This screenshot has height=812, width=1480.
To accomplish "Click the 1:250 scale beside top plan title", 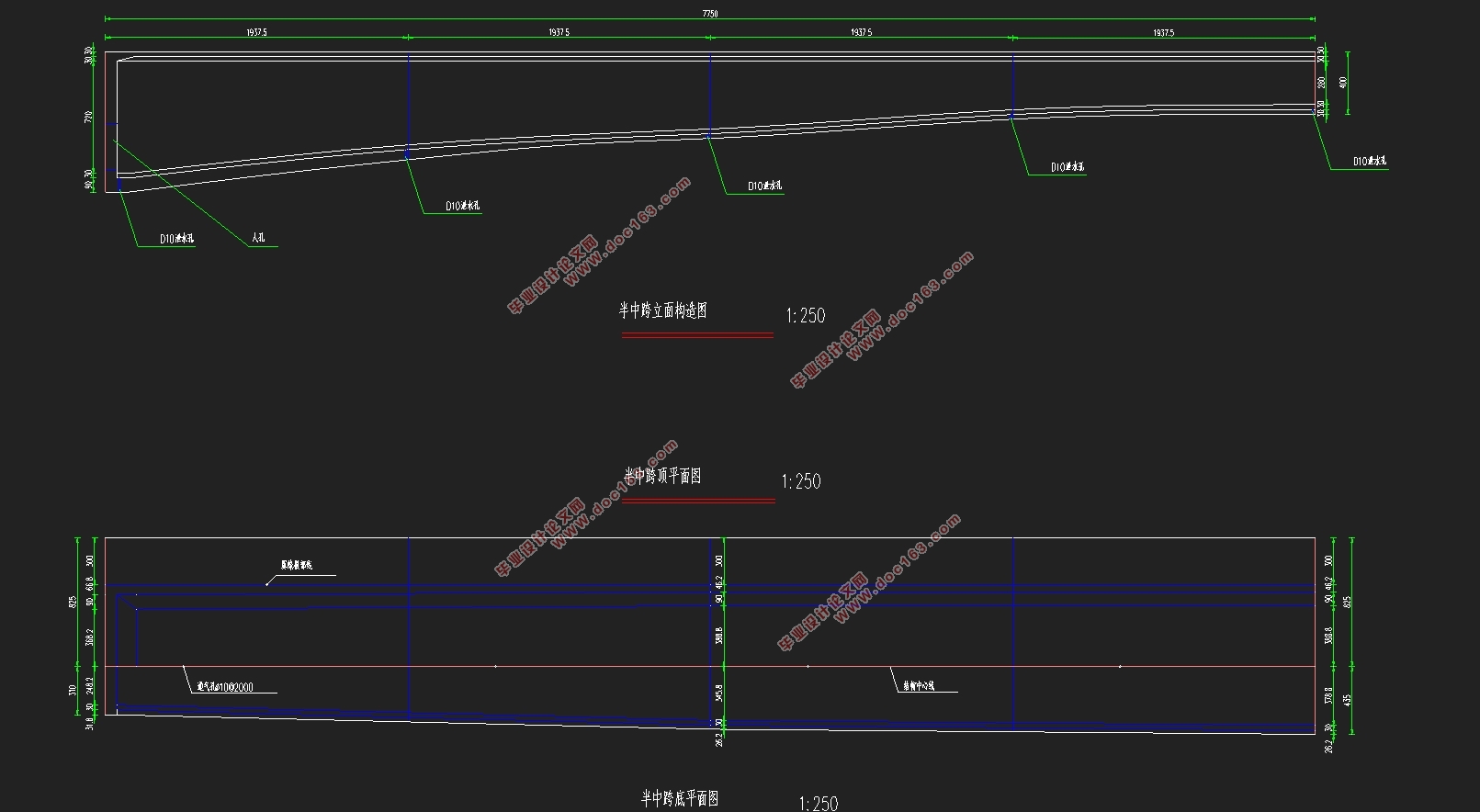I will click(801, 481).
